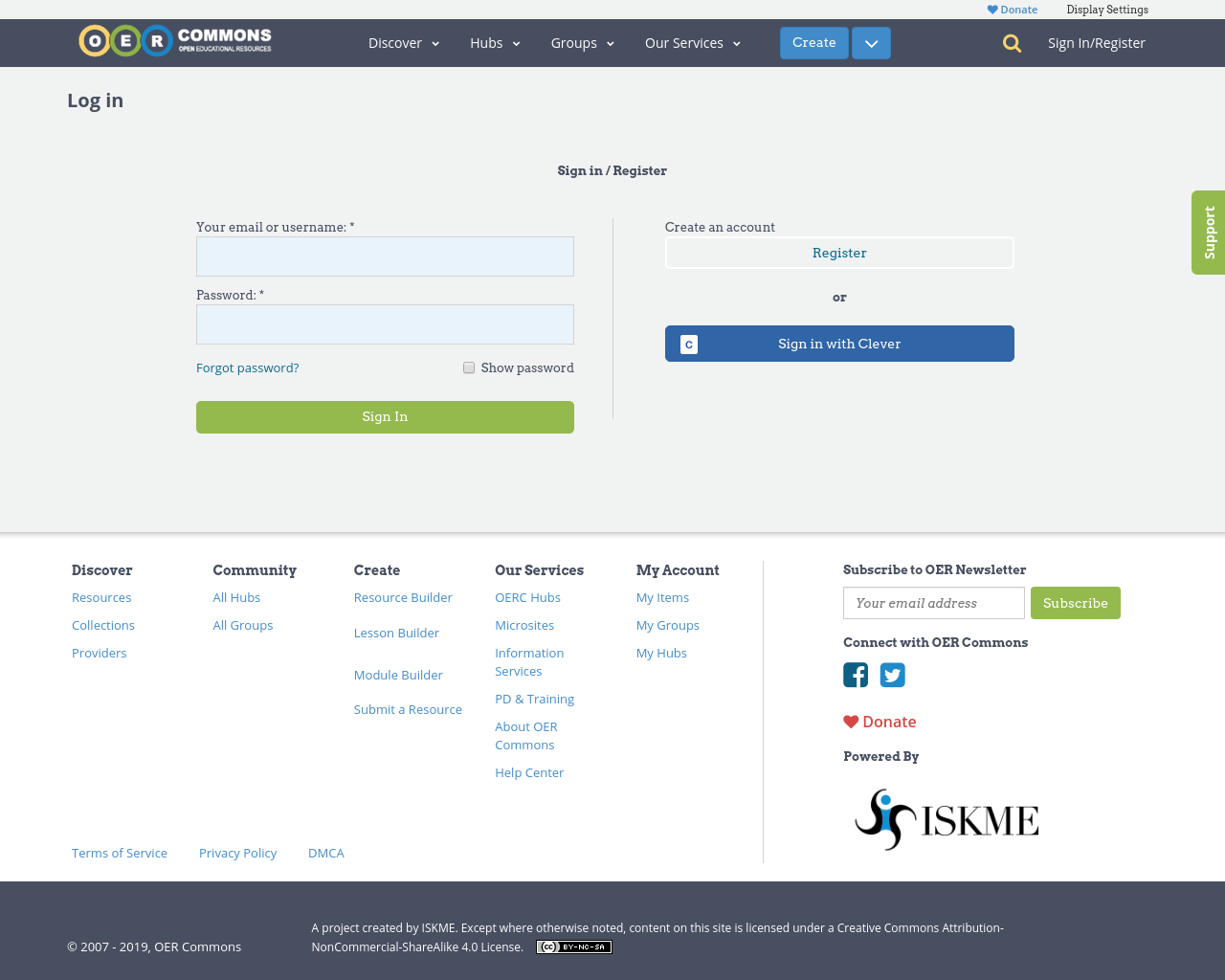Open the Our Services navigation menu
Viewport: 1225px width, 980px height.
coord(692,43)
